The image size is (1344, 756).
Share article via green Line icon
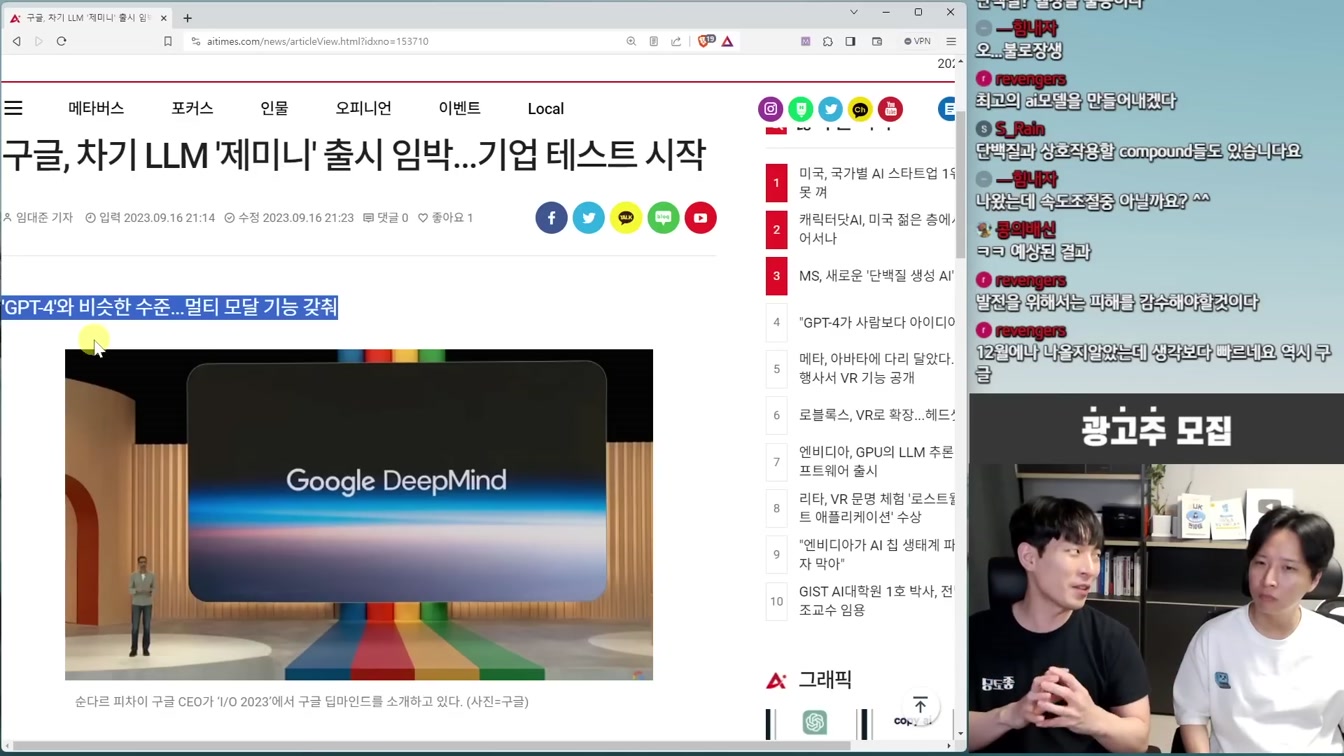[x=663, y=218]
